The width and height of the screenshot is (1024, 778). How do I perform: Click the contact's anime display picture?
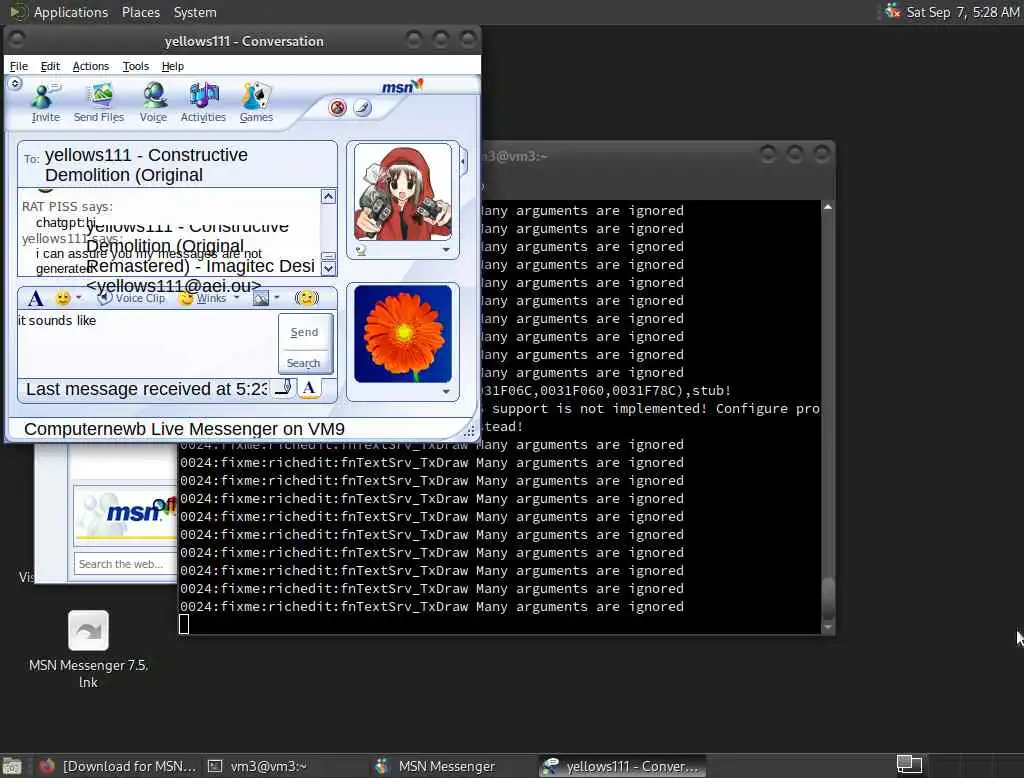pyautogui.click(x=403, y=193)
